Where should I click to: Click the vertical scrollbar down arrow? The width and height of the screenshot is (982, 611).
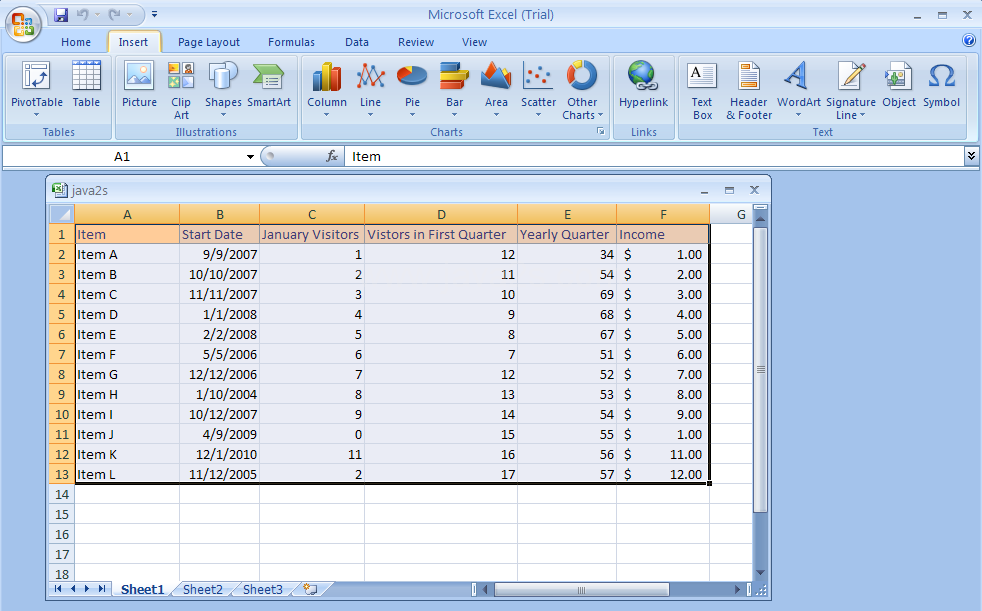(760, 572)
